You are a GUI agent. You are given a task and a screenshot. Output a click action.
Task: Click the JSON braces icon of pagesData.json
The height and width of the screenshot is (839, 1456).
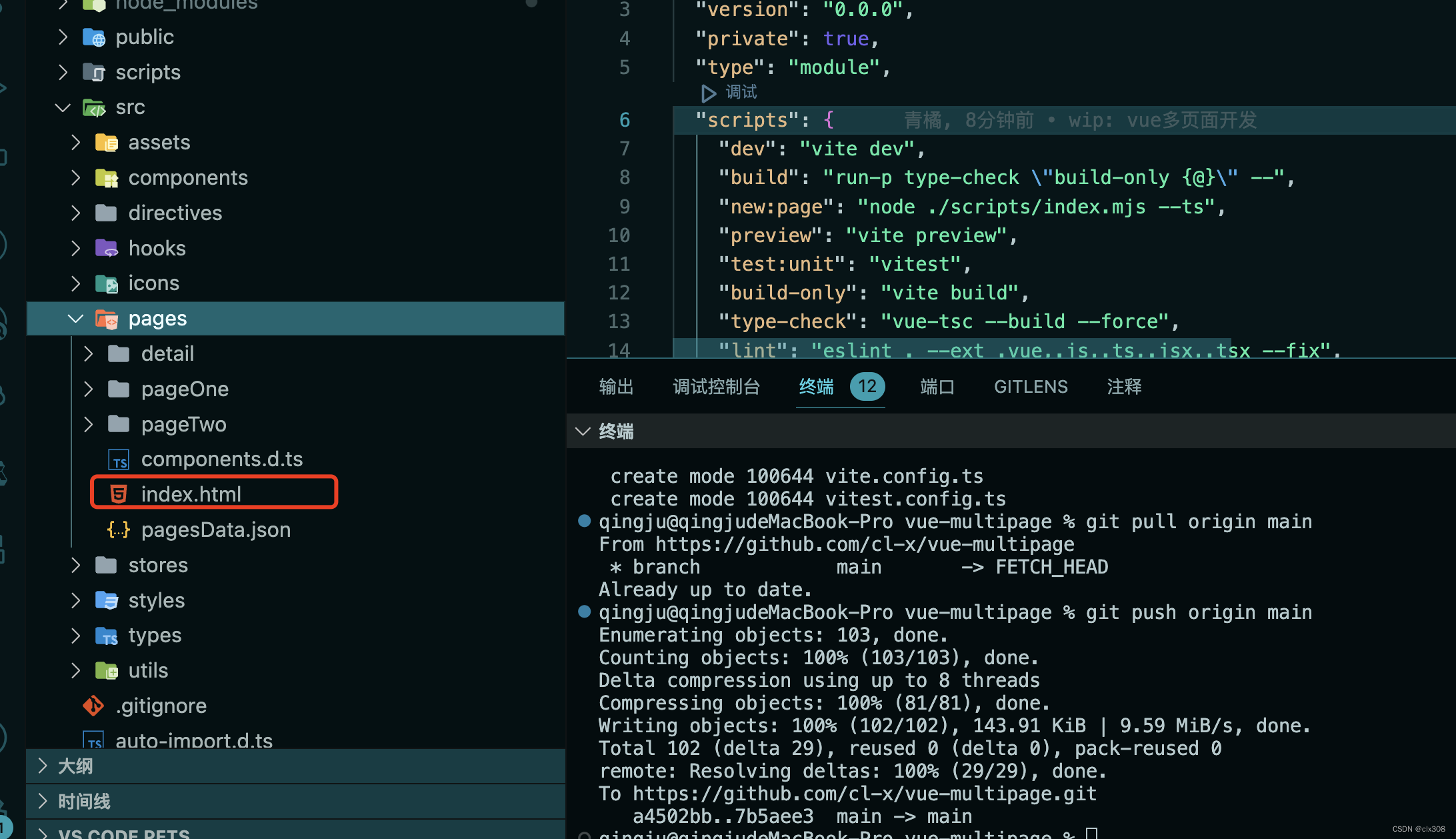coord(119,530)
